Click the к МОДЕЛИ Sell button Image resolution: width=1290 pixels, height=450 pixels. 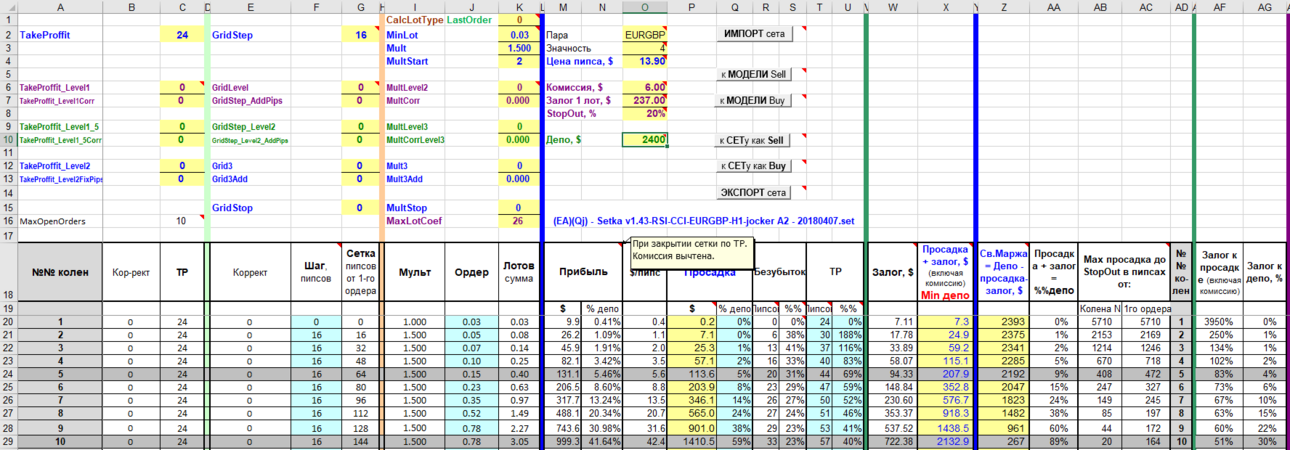coord(755,75)
